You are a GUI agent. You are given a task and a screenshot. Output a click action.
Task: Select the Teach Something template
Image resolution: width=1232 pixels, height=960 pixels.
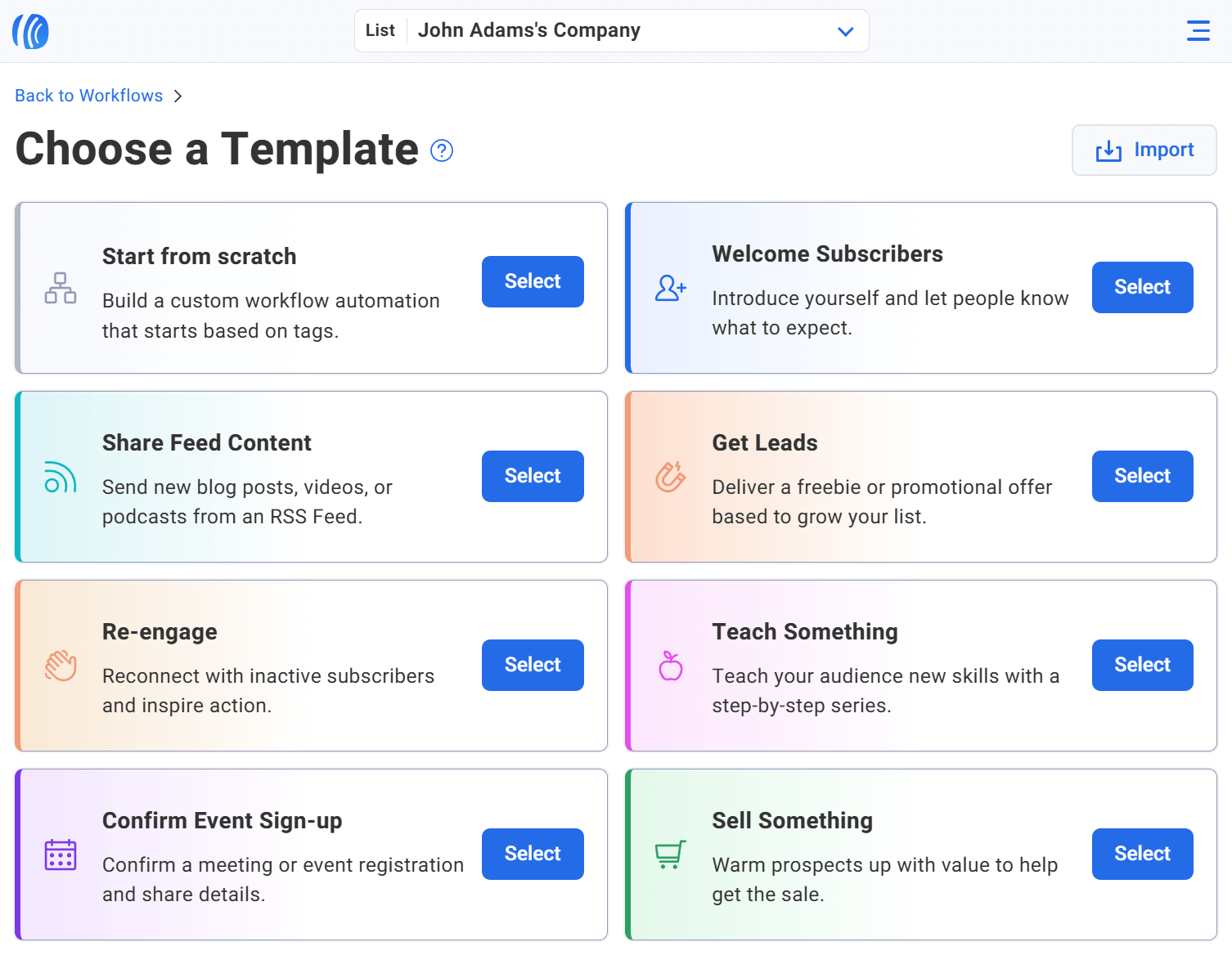1142,665
